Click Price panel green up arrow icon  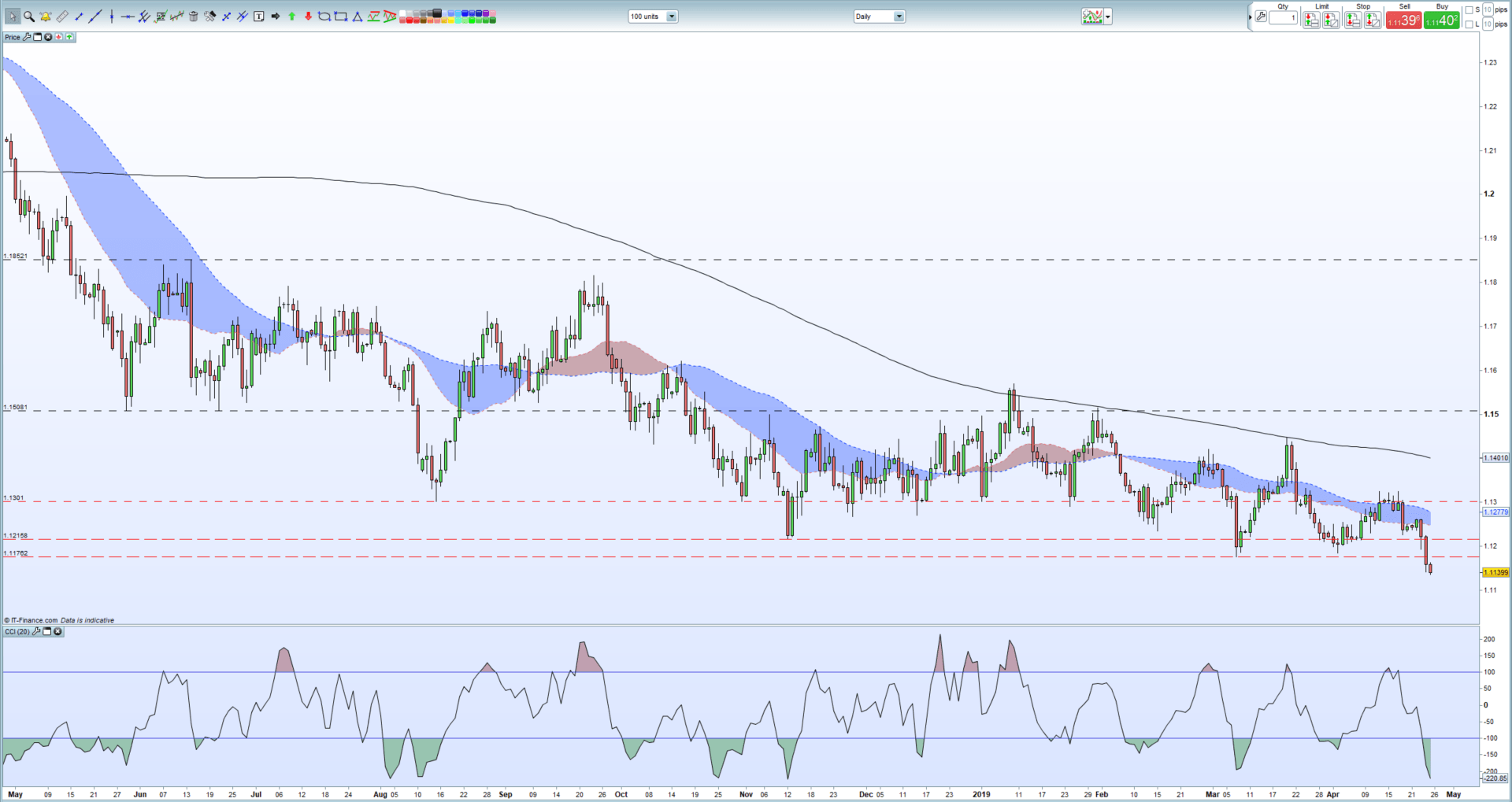pos(69,37)
